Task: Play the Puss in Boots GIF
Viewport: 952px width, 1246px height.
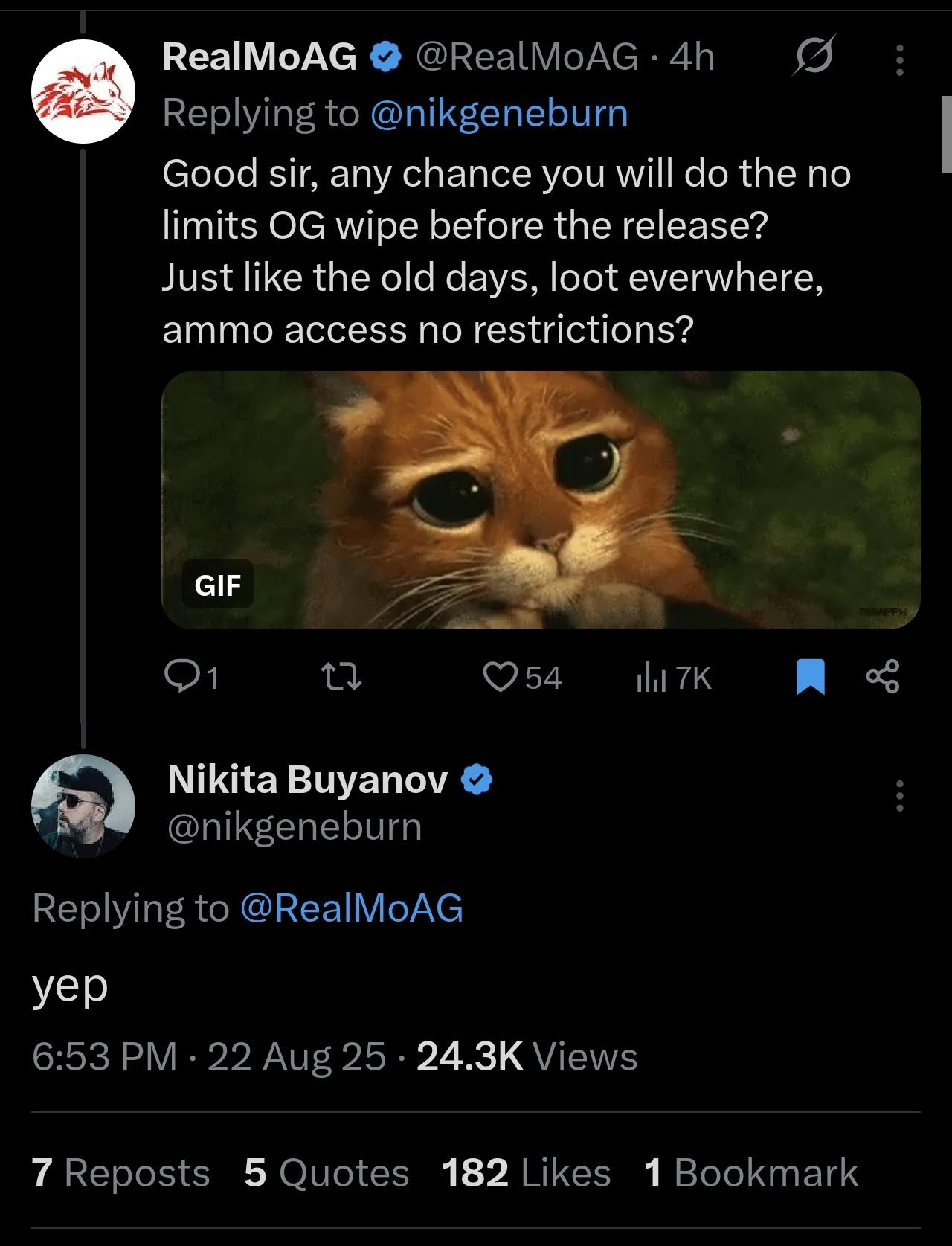Action: (541, 500)
